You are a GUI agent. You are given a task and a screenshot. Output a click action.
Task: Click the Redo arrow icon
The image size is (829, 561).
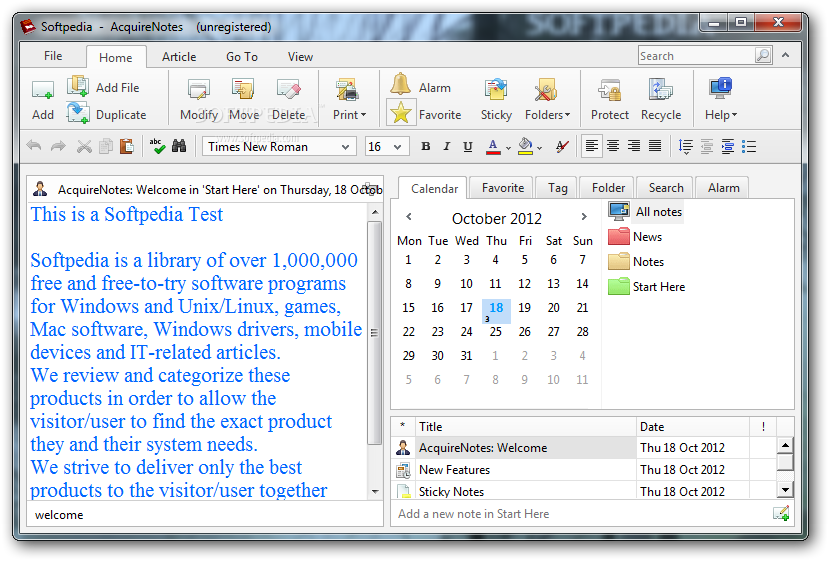58,146
